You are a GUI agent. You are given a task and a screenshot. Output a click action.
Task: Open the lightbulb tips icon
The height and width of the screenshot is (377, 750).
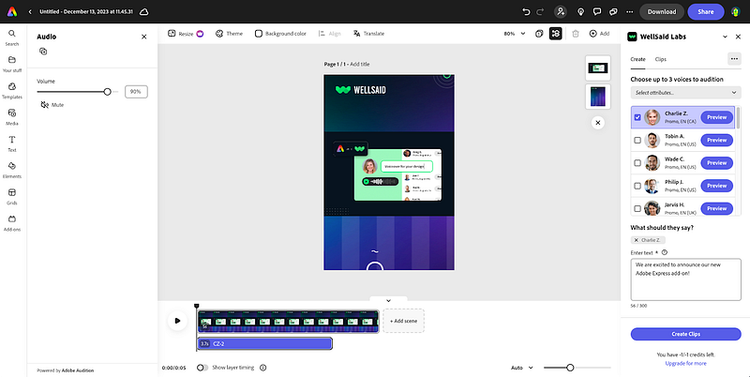581,11
